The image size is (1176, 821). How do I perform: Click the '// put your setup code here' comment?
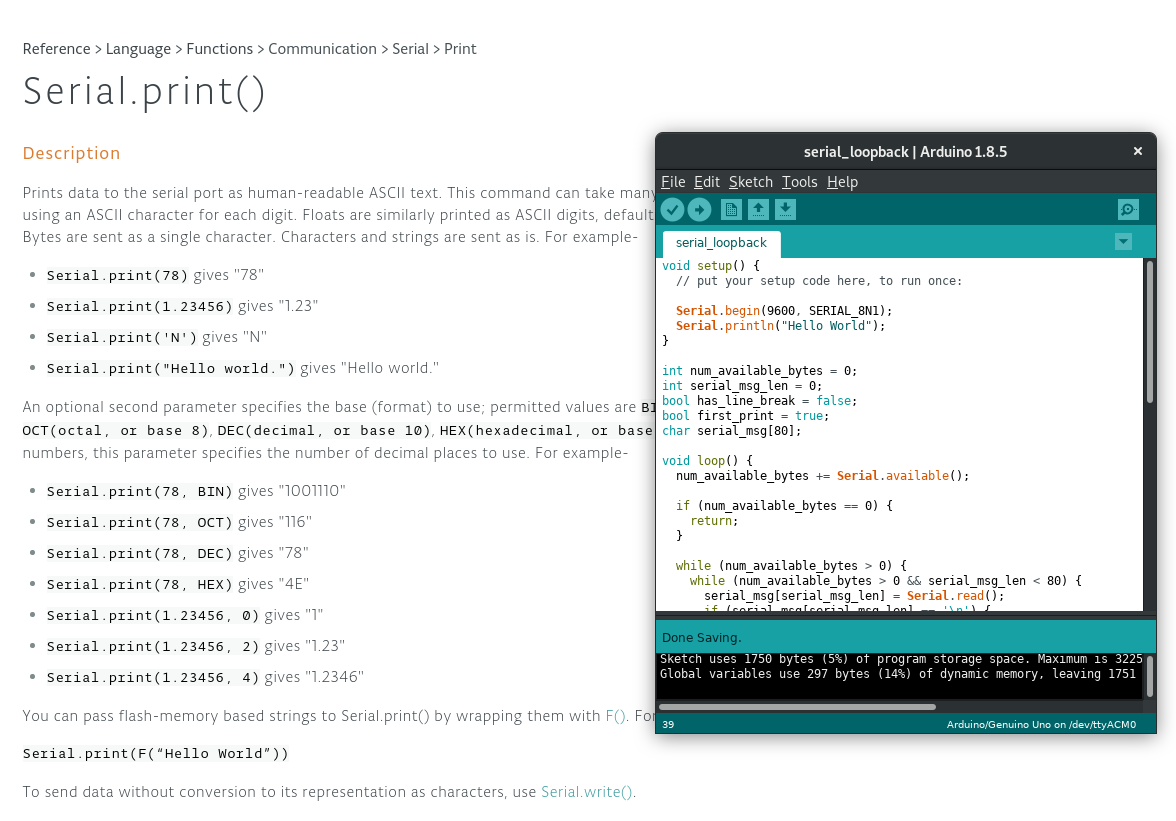point(819,280)
